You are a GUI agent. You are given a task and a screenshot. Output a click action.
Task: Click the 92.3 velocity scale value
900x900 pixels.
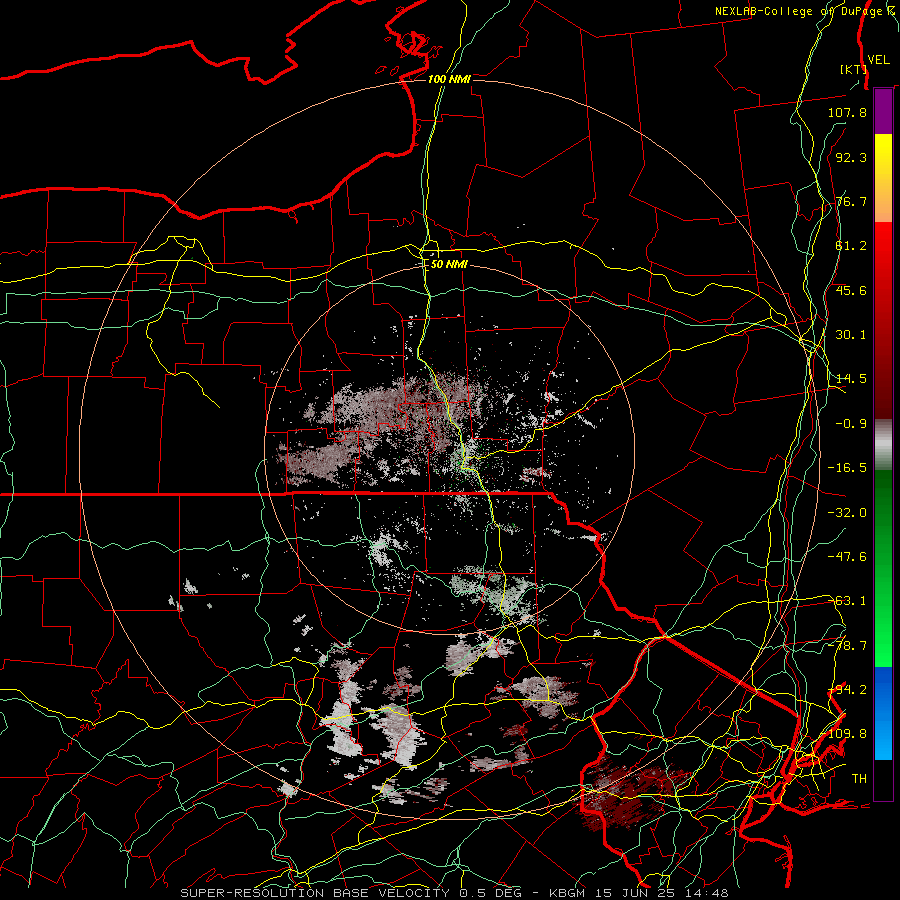851,157
